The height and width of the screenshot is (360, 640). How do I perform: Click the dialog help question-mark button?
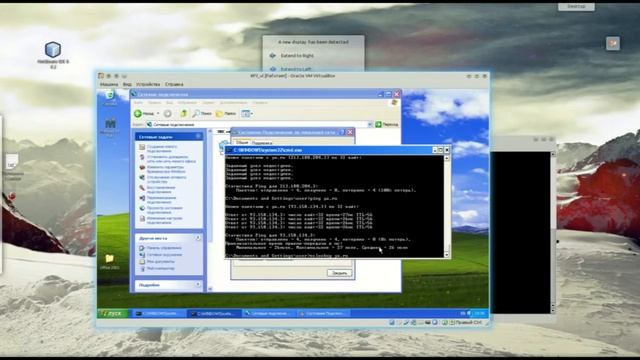342,132
